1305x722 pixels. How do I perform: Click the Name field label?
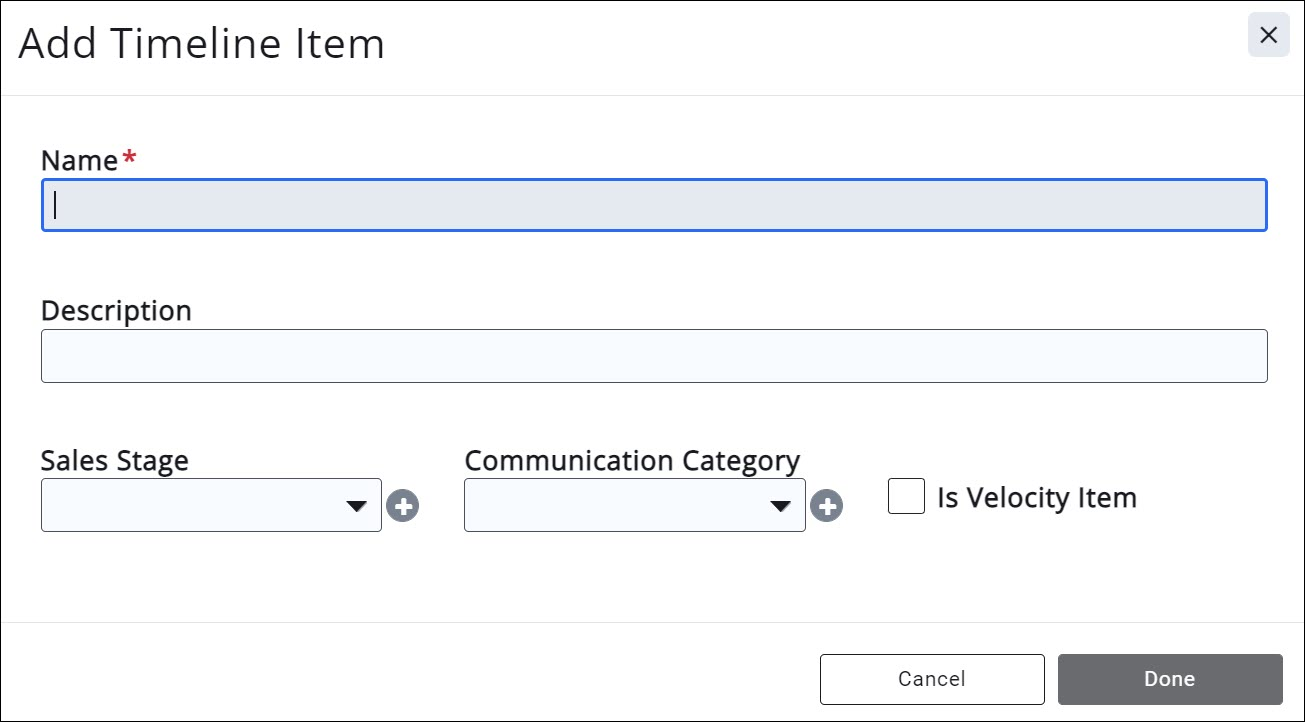[x=79, y=160]
